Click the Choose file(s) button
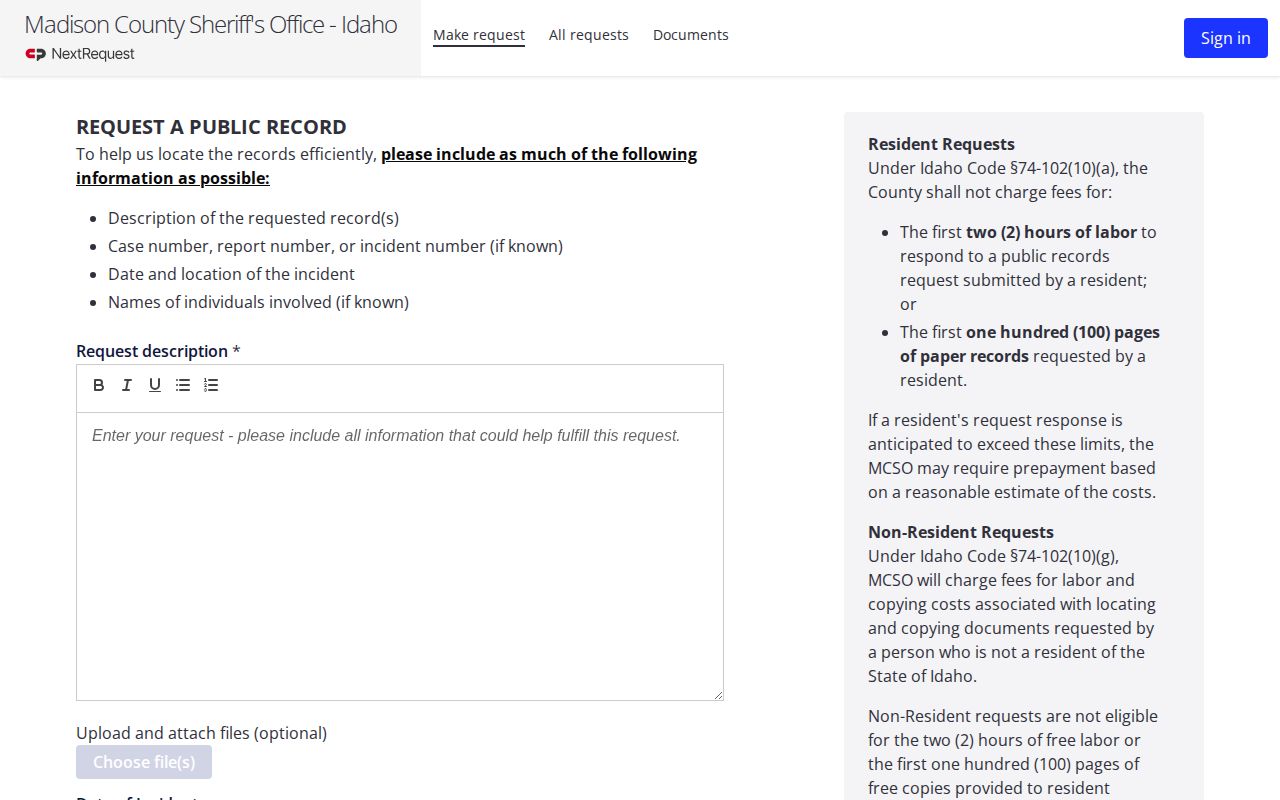The width and height of the screenshot is (1280, 800). pyautogui.click(x=144, y=762)
